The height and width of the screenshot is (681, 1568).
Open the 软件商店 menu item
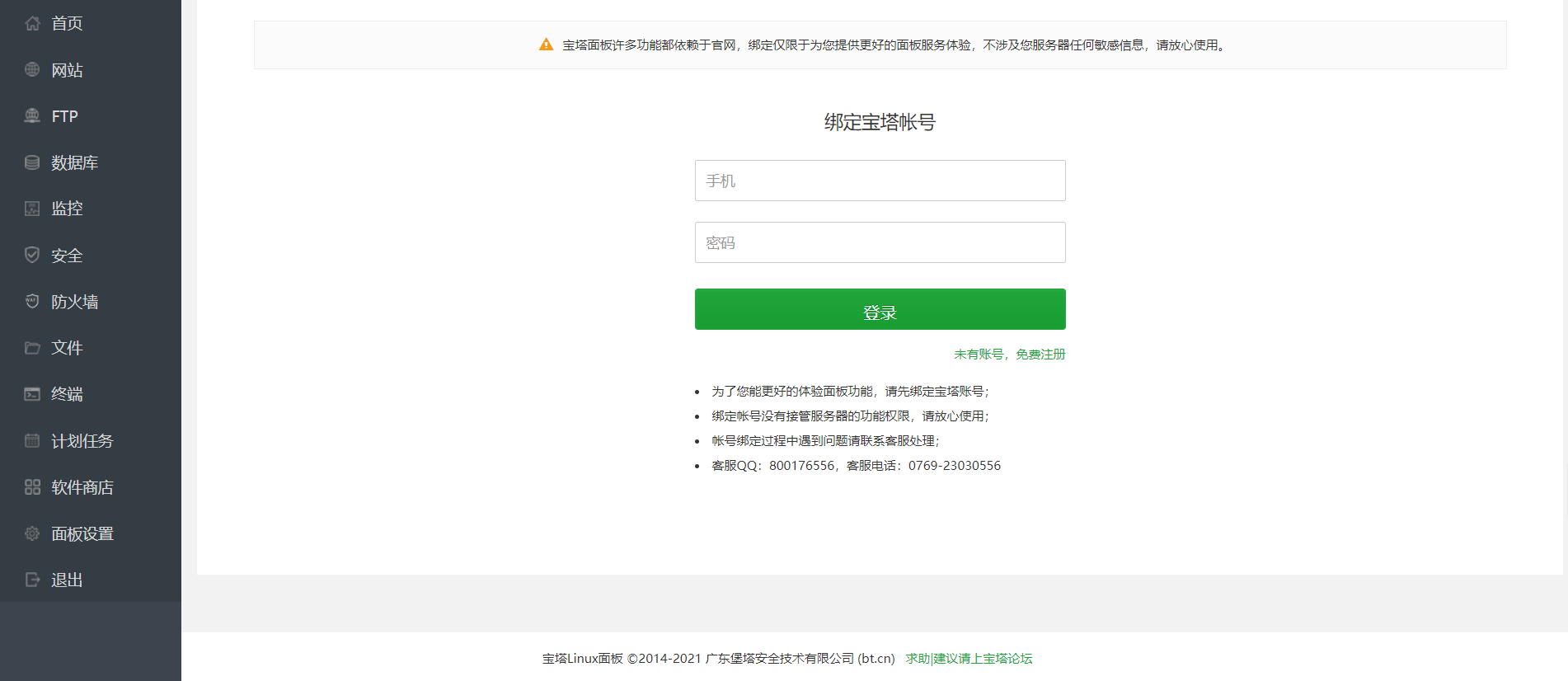tap(82, 487)
